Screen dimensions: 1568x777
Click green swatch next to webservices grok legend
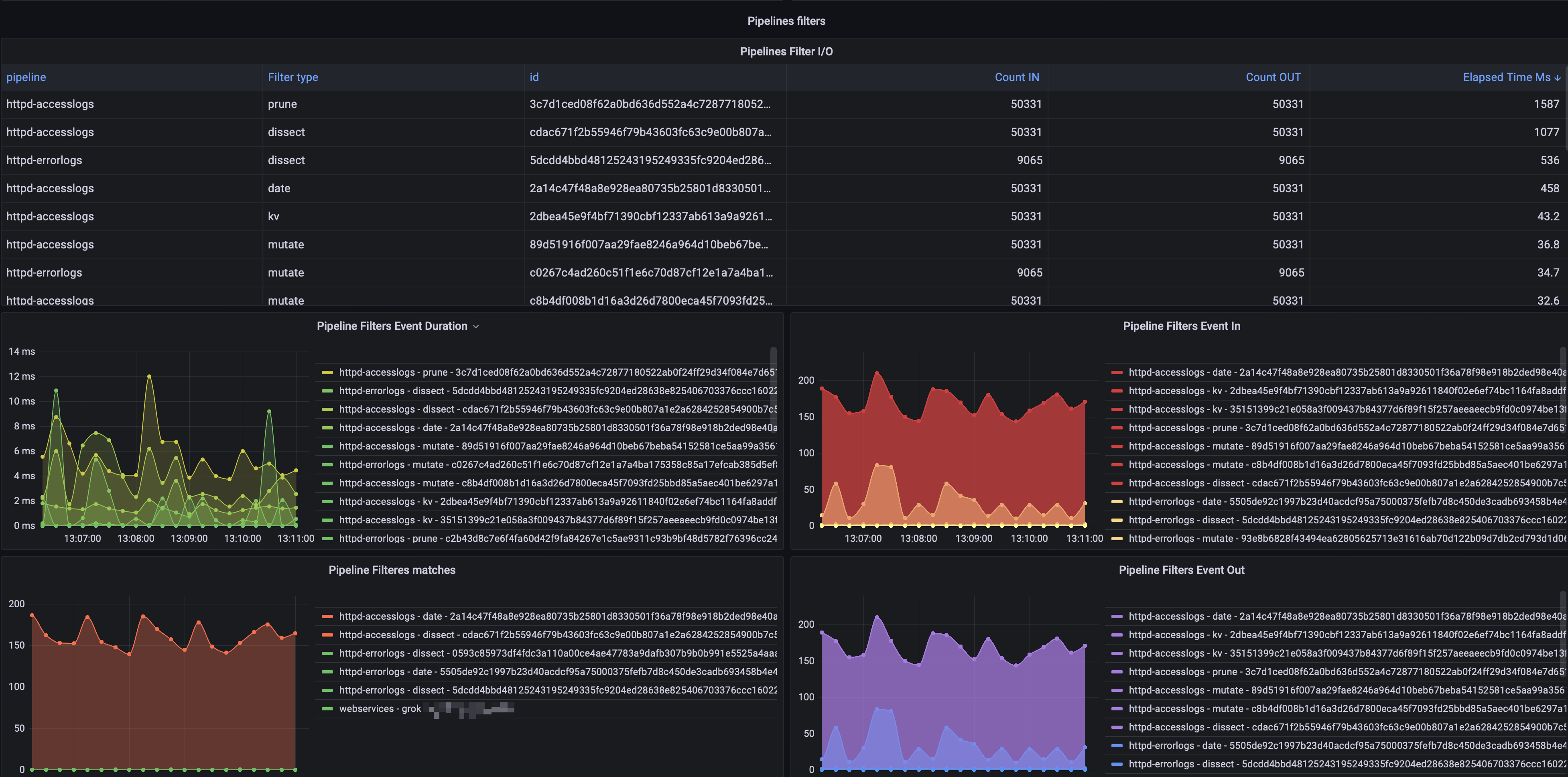pyautogui.click(x=327, y=708)
